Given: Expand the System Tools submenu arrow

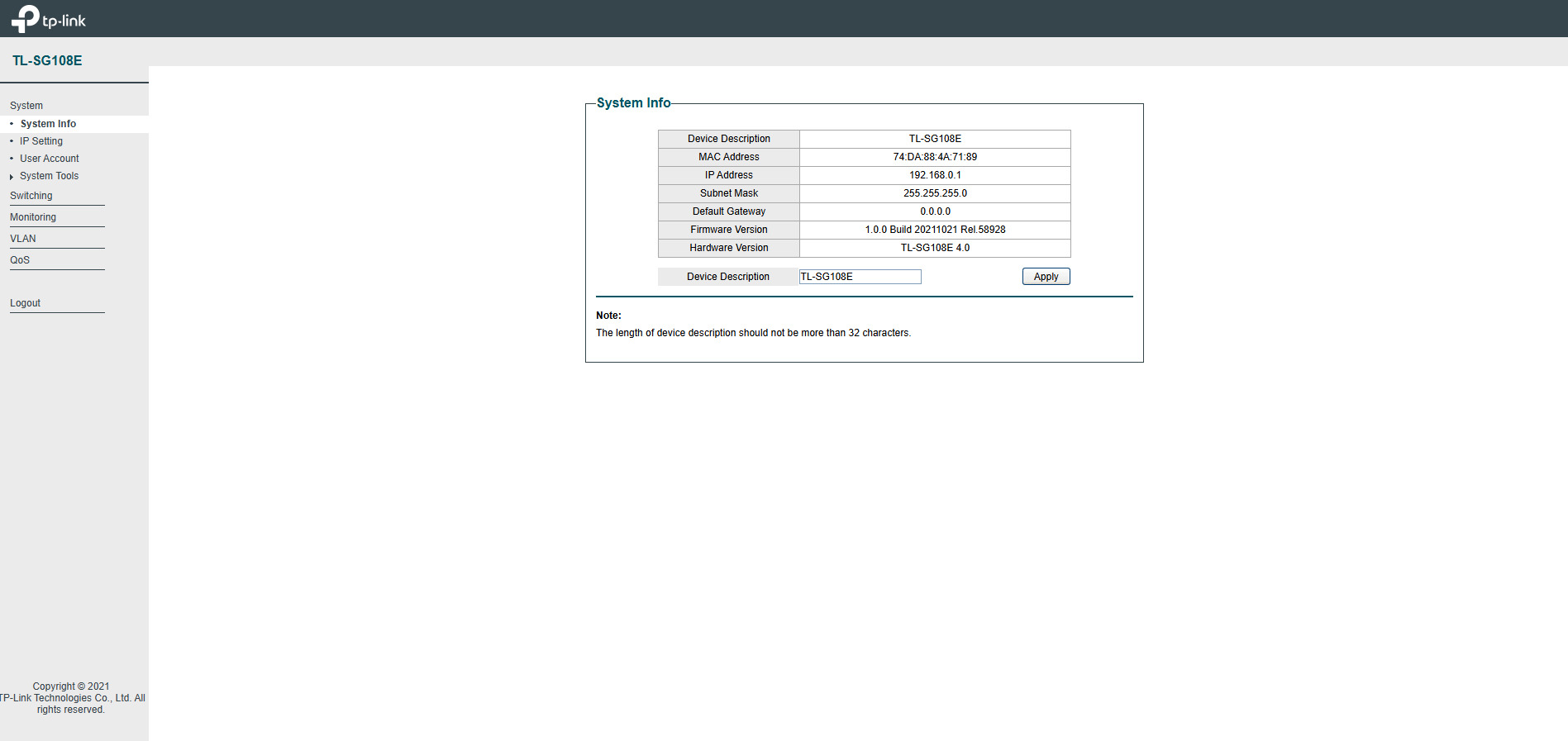Looking at the screenshot, I should (x=12, y=177).
